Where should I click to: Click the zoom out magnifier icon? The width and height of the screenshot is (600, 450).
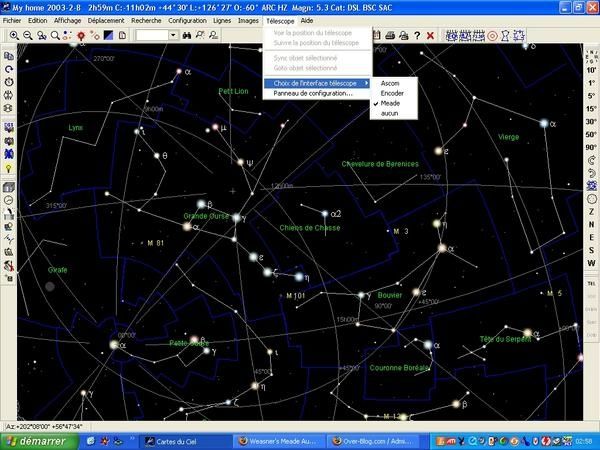[x=28, y=36]
